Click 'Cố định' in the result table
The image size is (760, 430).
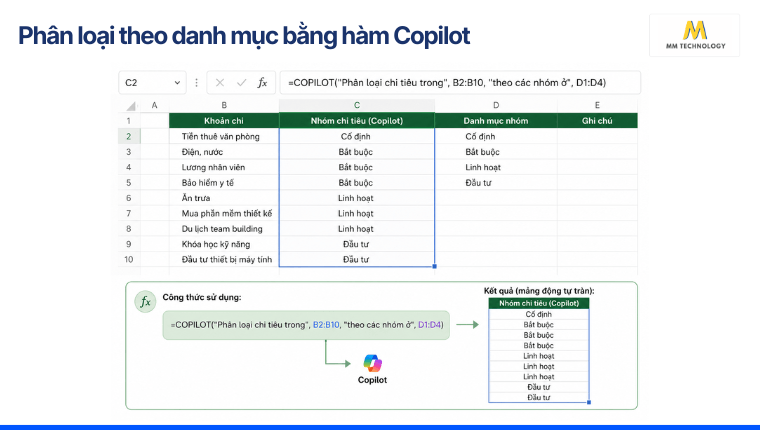point(539,314)
